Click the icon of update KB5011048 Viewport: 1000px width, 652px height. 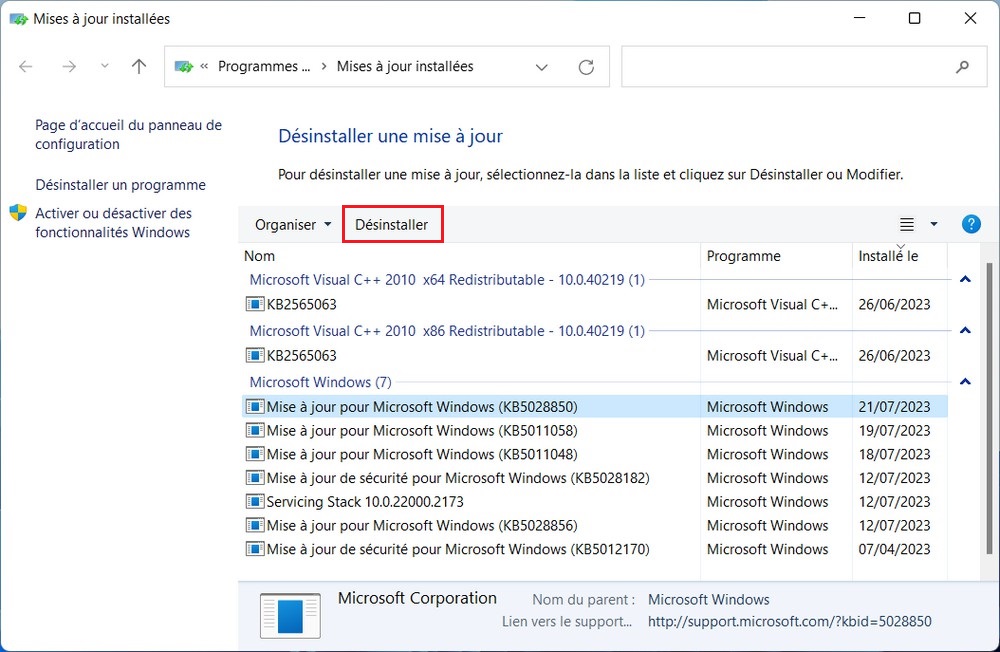(x=255, y=454)
